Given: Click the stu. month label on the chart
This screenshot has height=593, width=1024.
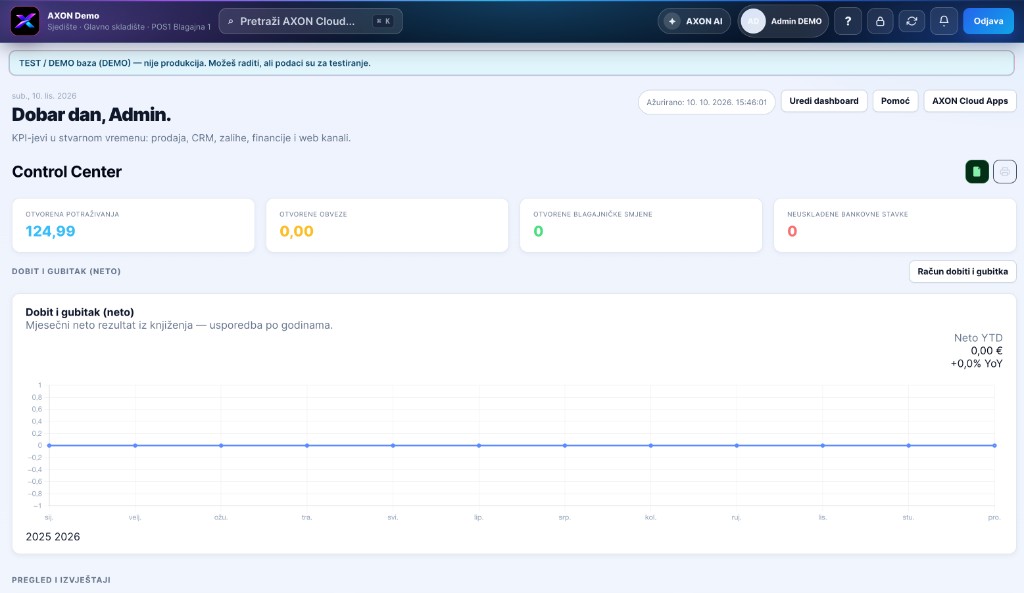Looking at the screenshot, I should coord(908,517).
